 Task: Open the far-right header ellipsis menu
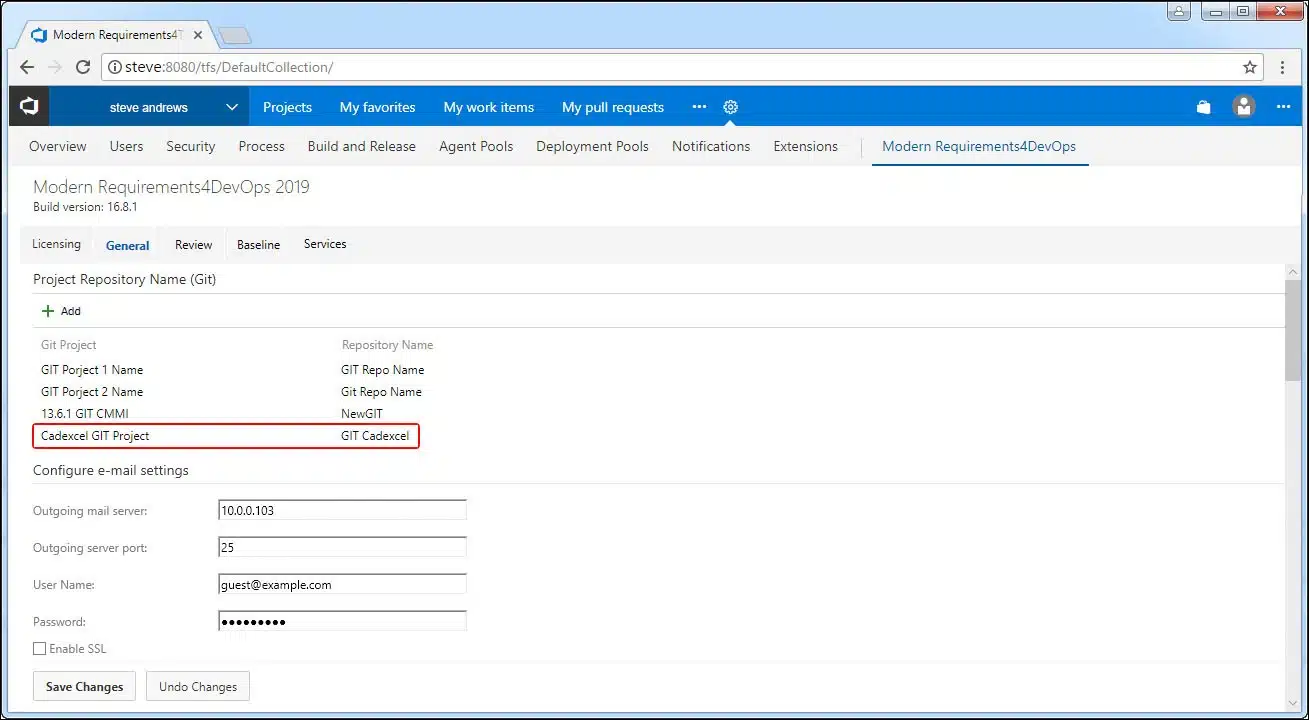click(x=1283, y=107)
